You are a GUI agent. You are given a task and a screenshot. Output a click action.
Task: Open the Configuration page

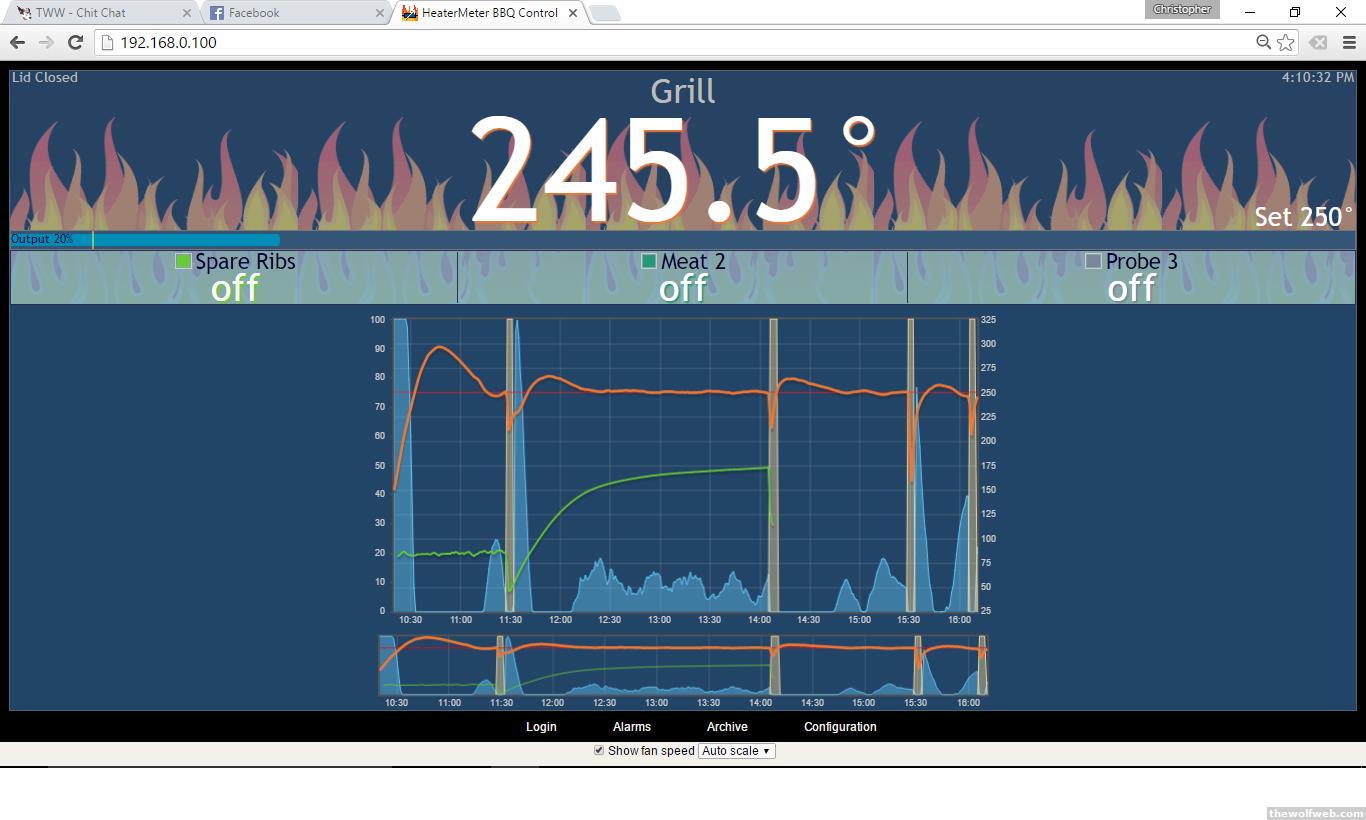[840, 727]
